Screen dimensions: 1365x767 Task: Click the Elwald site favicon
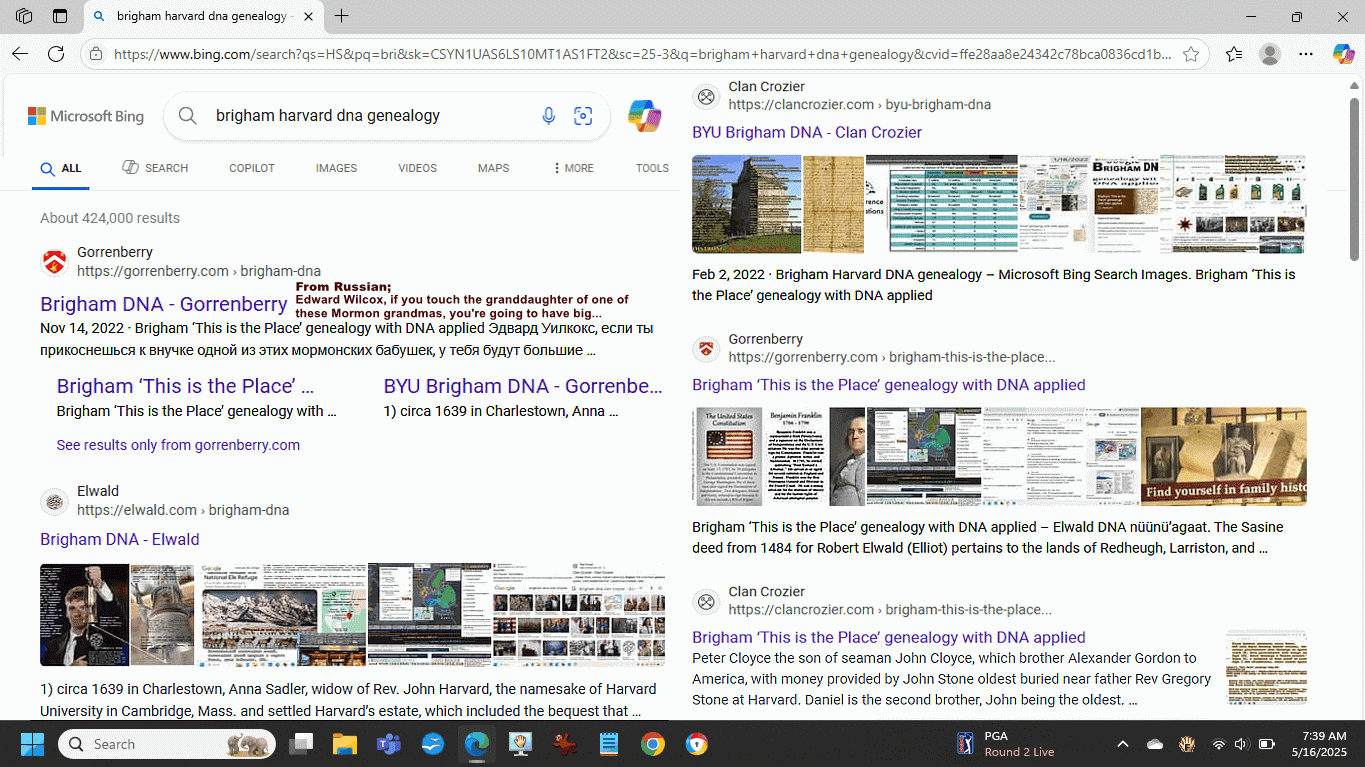(54, 501)
